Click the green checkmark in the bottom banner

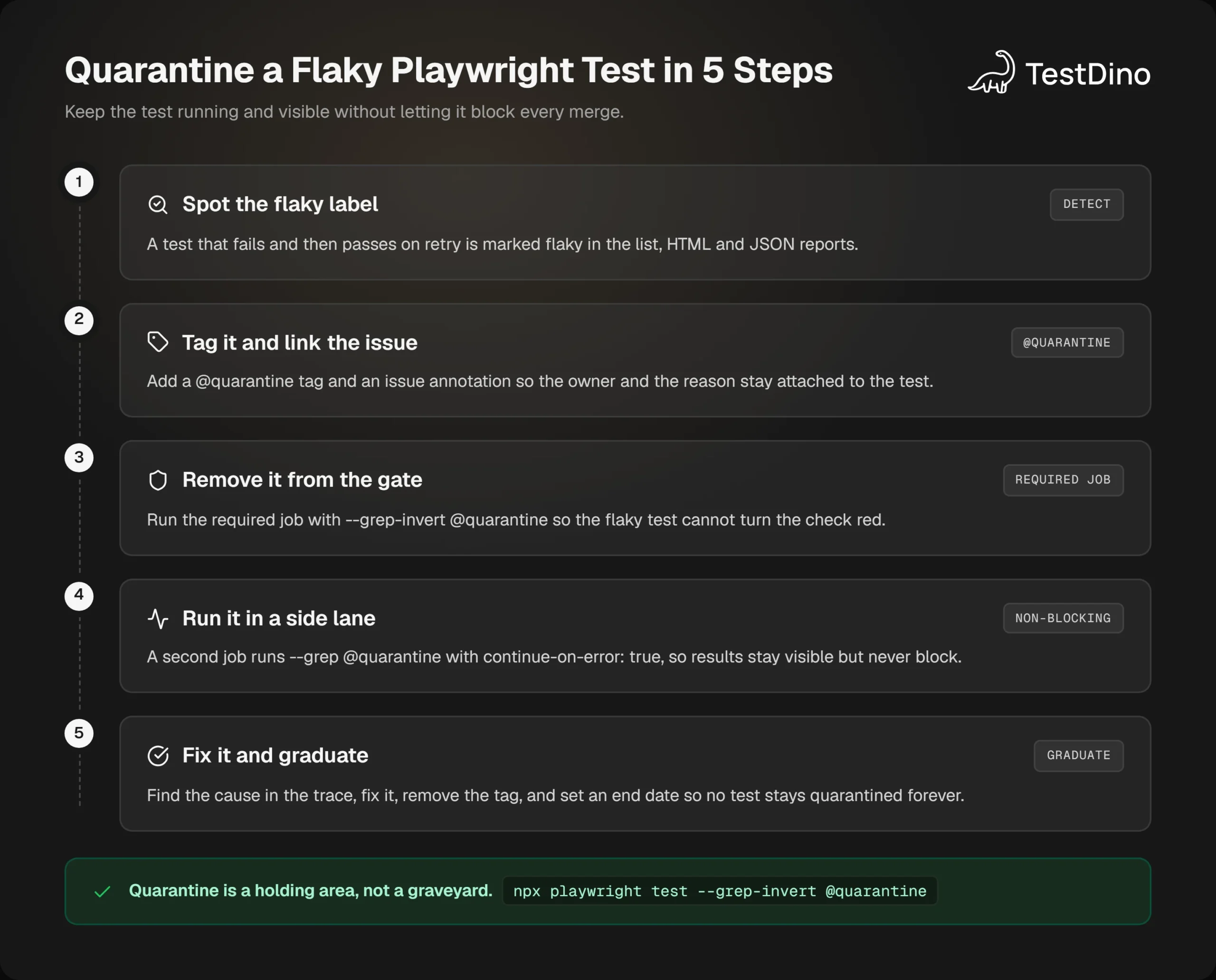(x=102, y=891)
